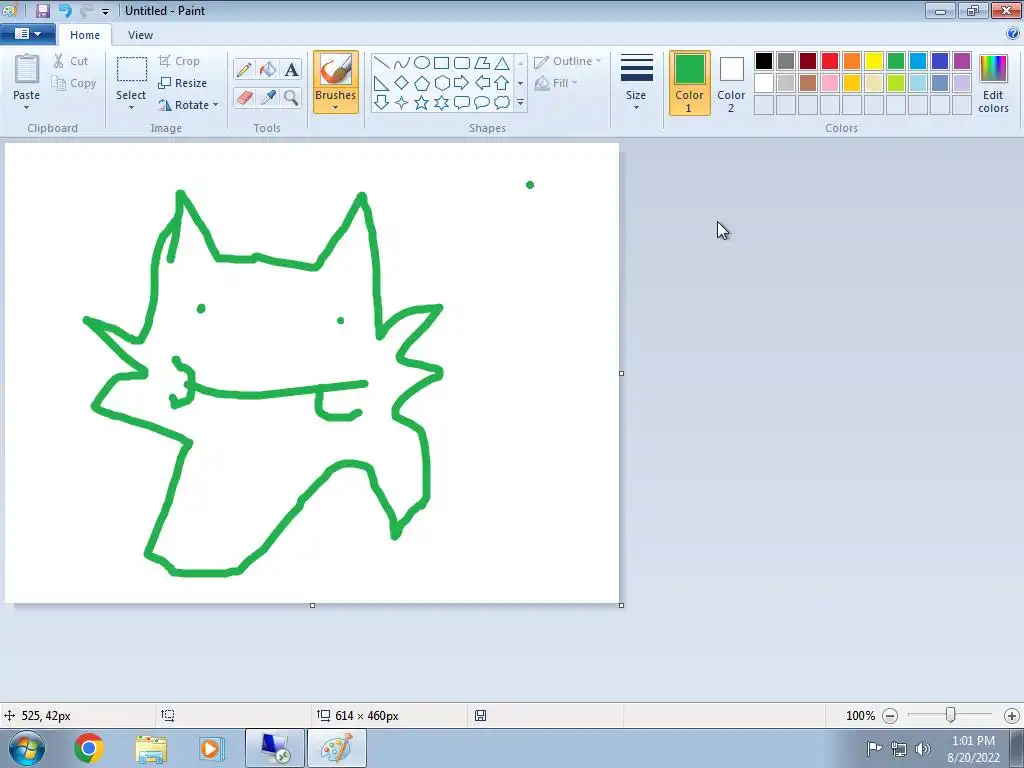Screen dimensions: 1024x768
Task: Choose the Rounded rectangular callout shape
Action: pos(462,103)
